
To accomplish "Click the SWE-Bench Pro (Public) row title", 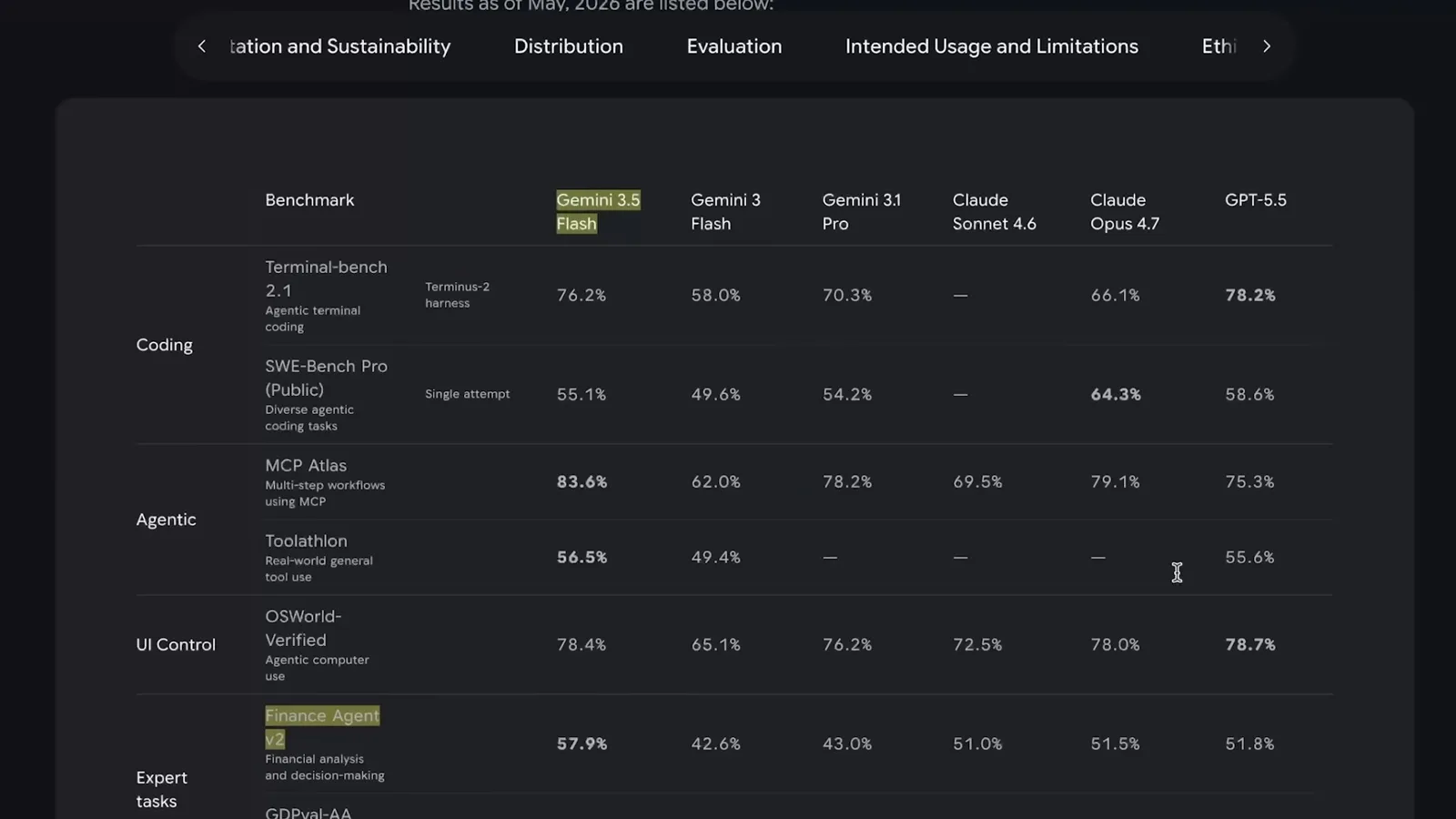I will (326, 378).
